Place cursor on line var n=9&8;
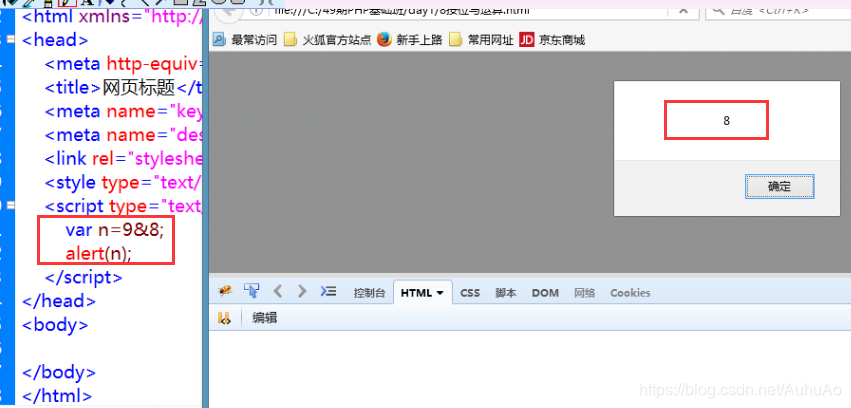Image resolution: width=851 pixels, height=408 pixels. click(115, 230)
